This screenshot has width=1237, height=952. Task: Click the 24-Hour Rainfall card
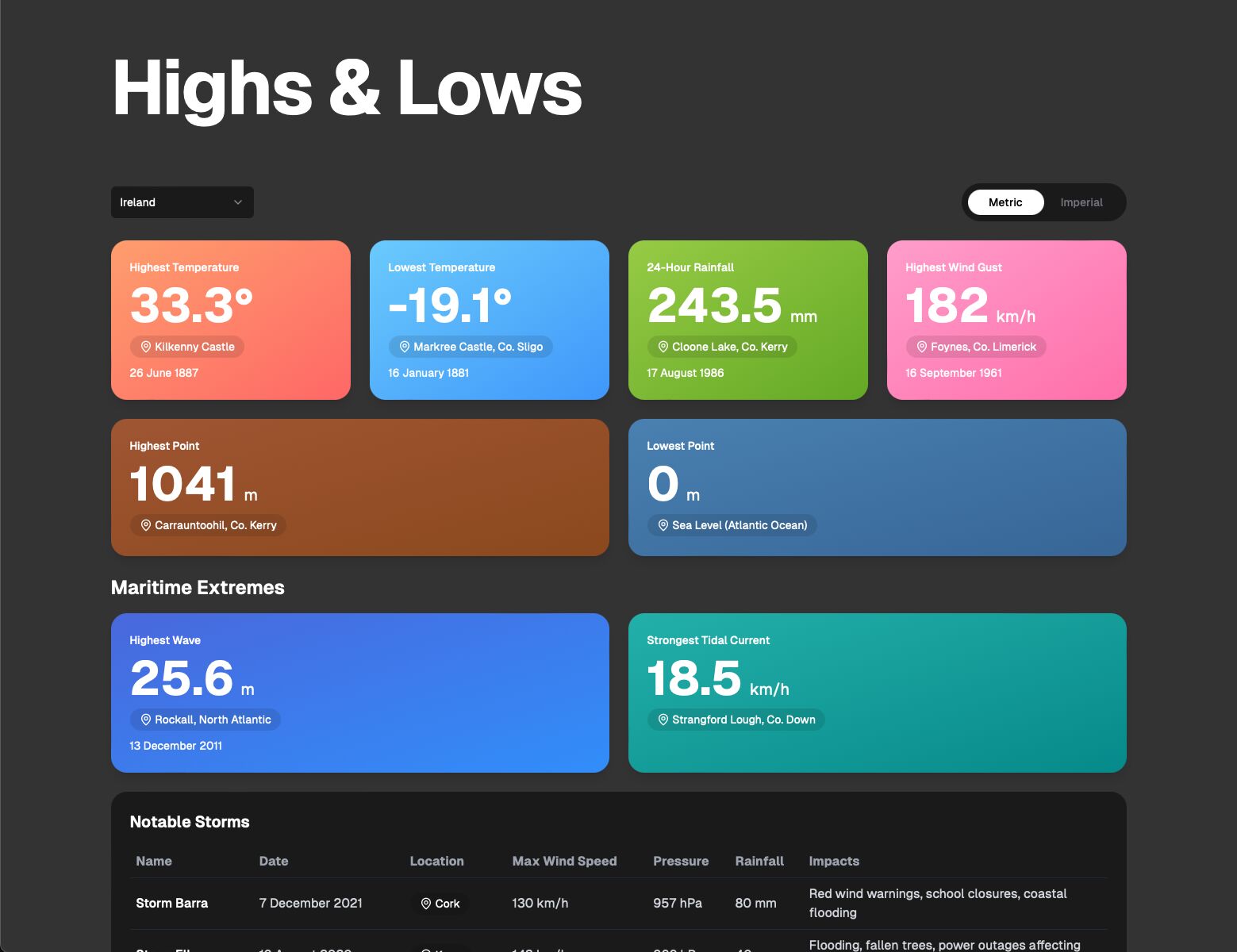coord(747,320)
